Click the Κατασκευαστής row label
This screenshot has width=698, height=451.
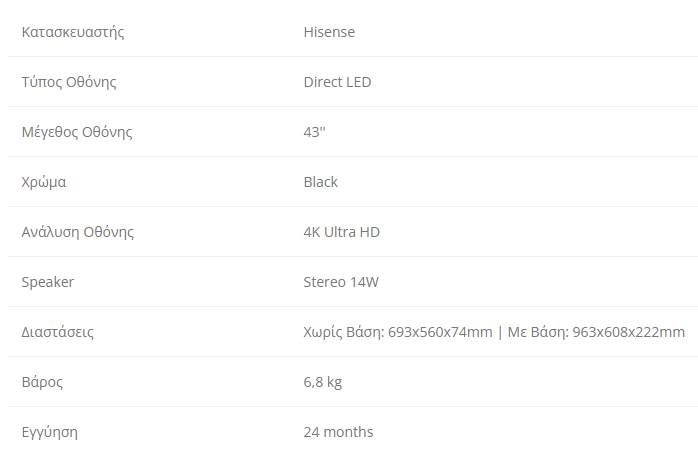pos(73,32)
